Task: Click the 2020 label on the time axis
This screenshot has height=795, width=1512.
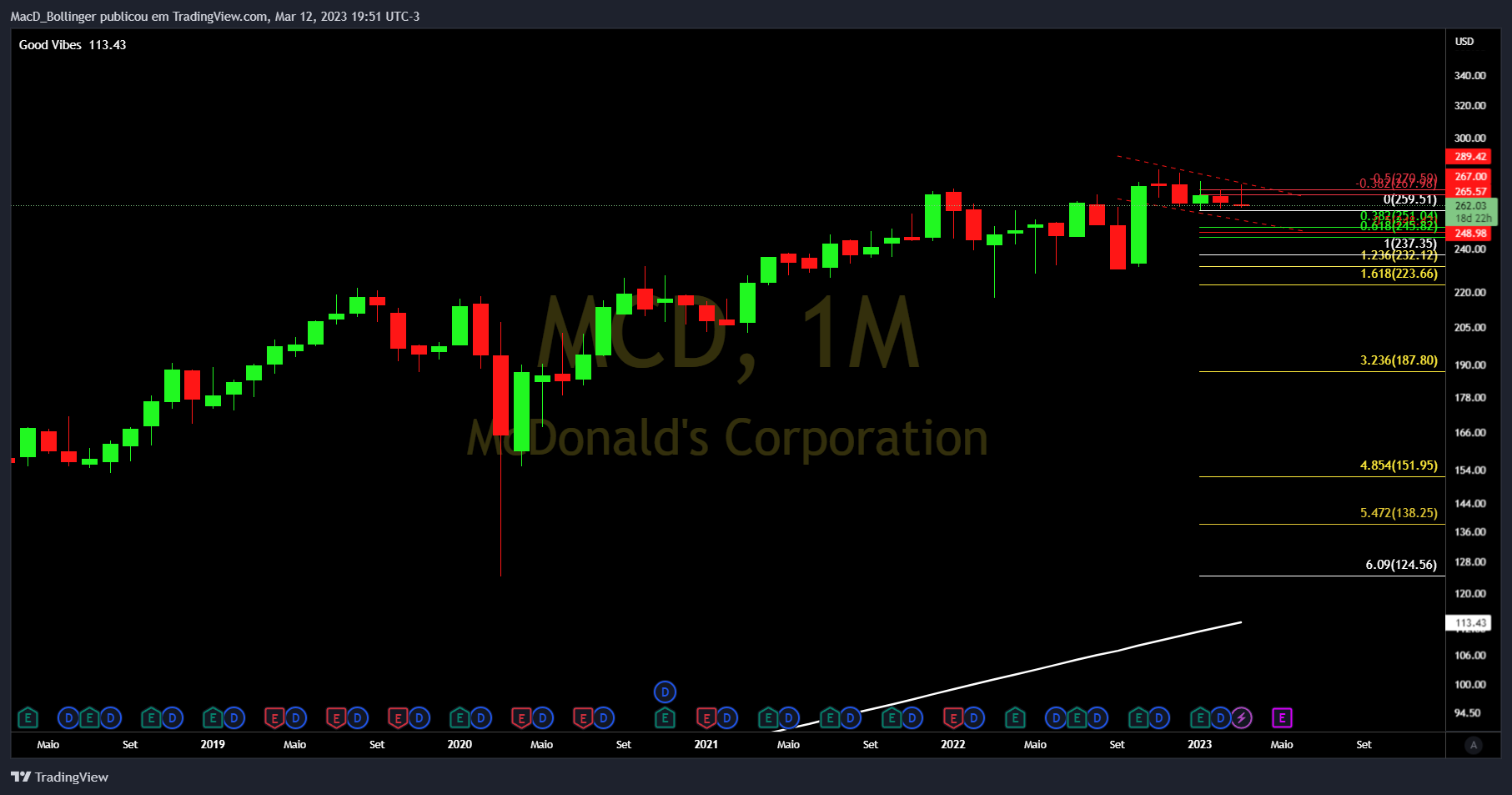Action: tap(460, 744)
